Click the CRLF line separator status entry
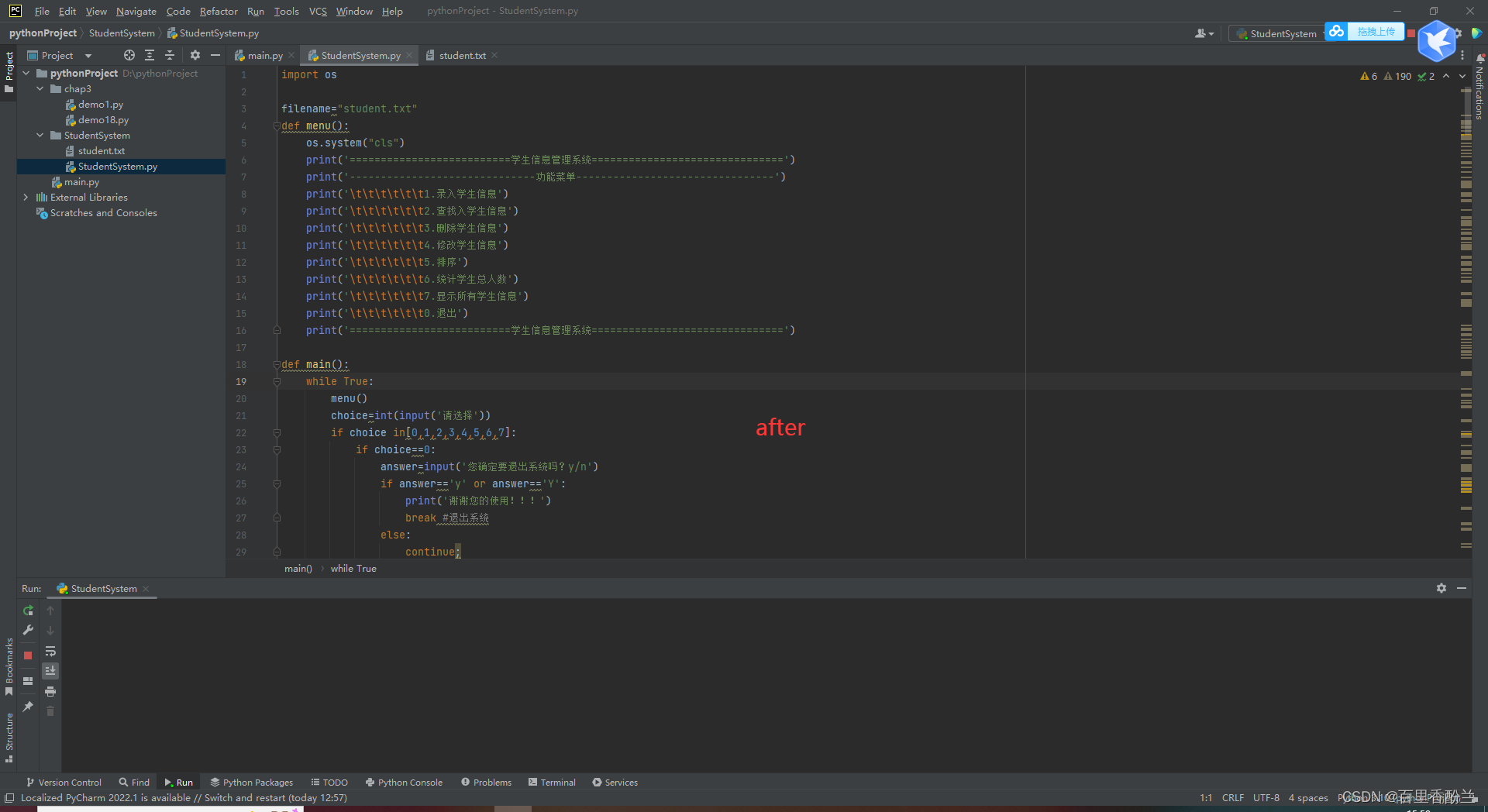 coord(1232,798)
